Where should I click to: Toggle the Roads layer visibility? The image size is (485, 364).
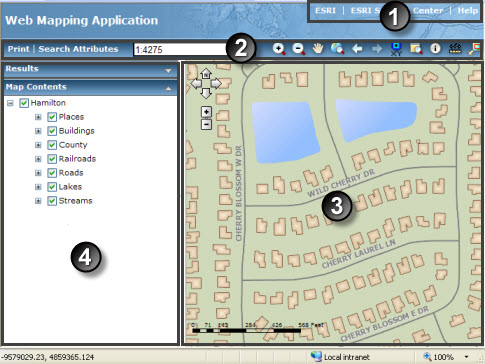(x=52, y=173)
